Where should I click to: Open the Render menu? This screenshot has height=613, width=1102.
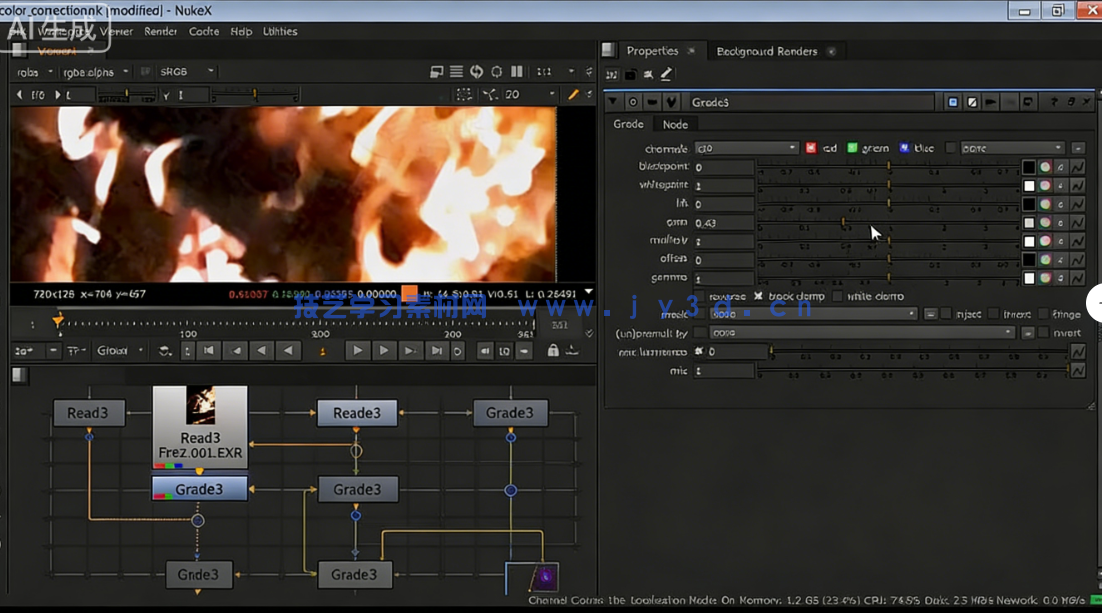click(x=160, y=32)
